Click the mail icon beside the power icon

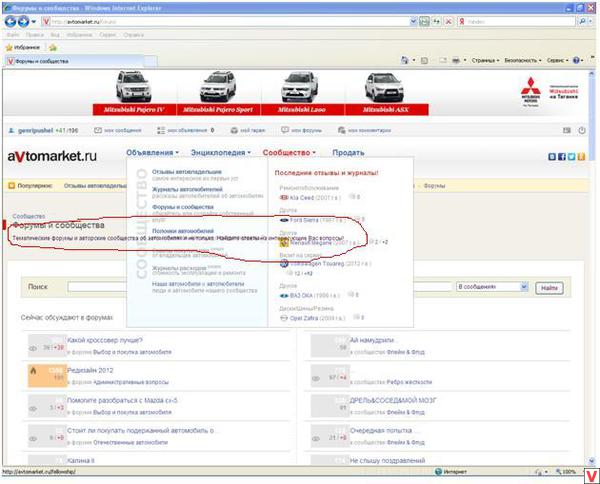coord(567,130)
